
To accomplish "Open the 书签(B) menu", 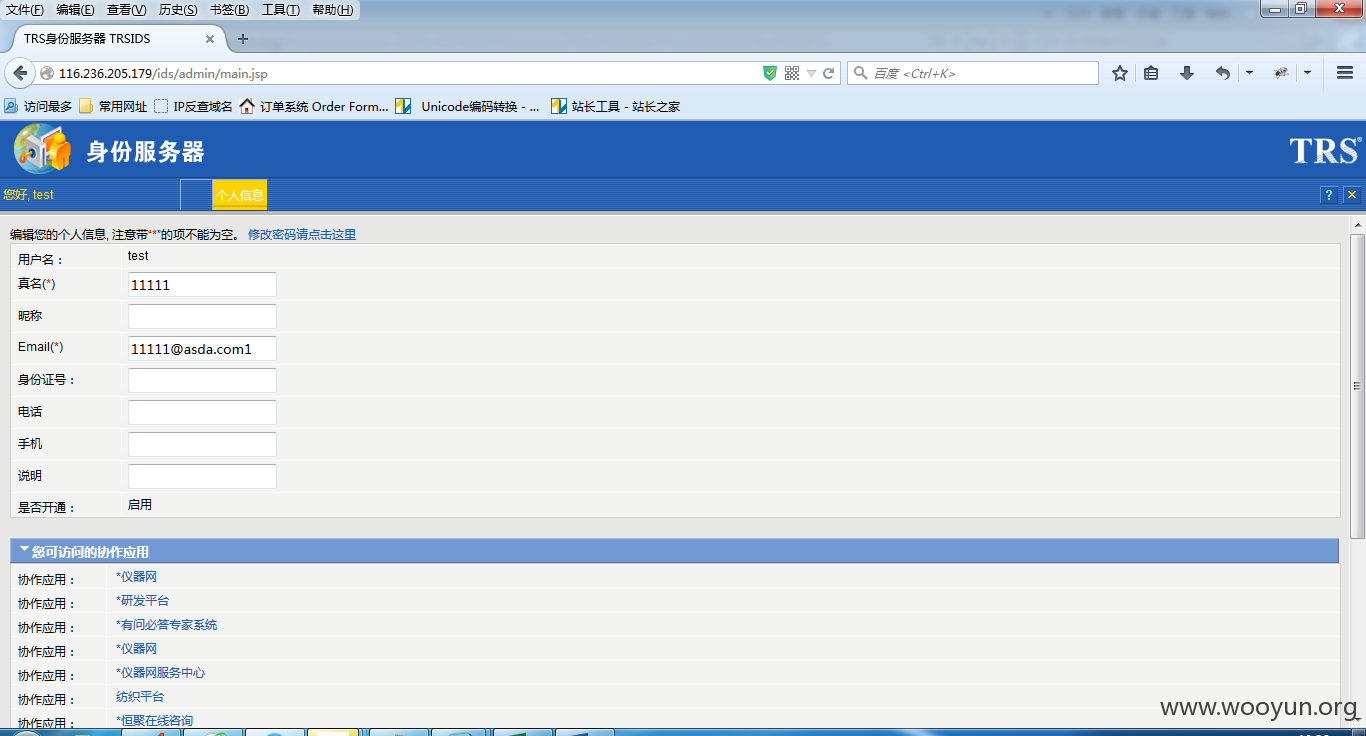I will click(x=229, y=10).
